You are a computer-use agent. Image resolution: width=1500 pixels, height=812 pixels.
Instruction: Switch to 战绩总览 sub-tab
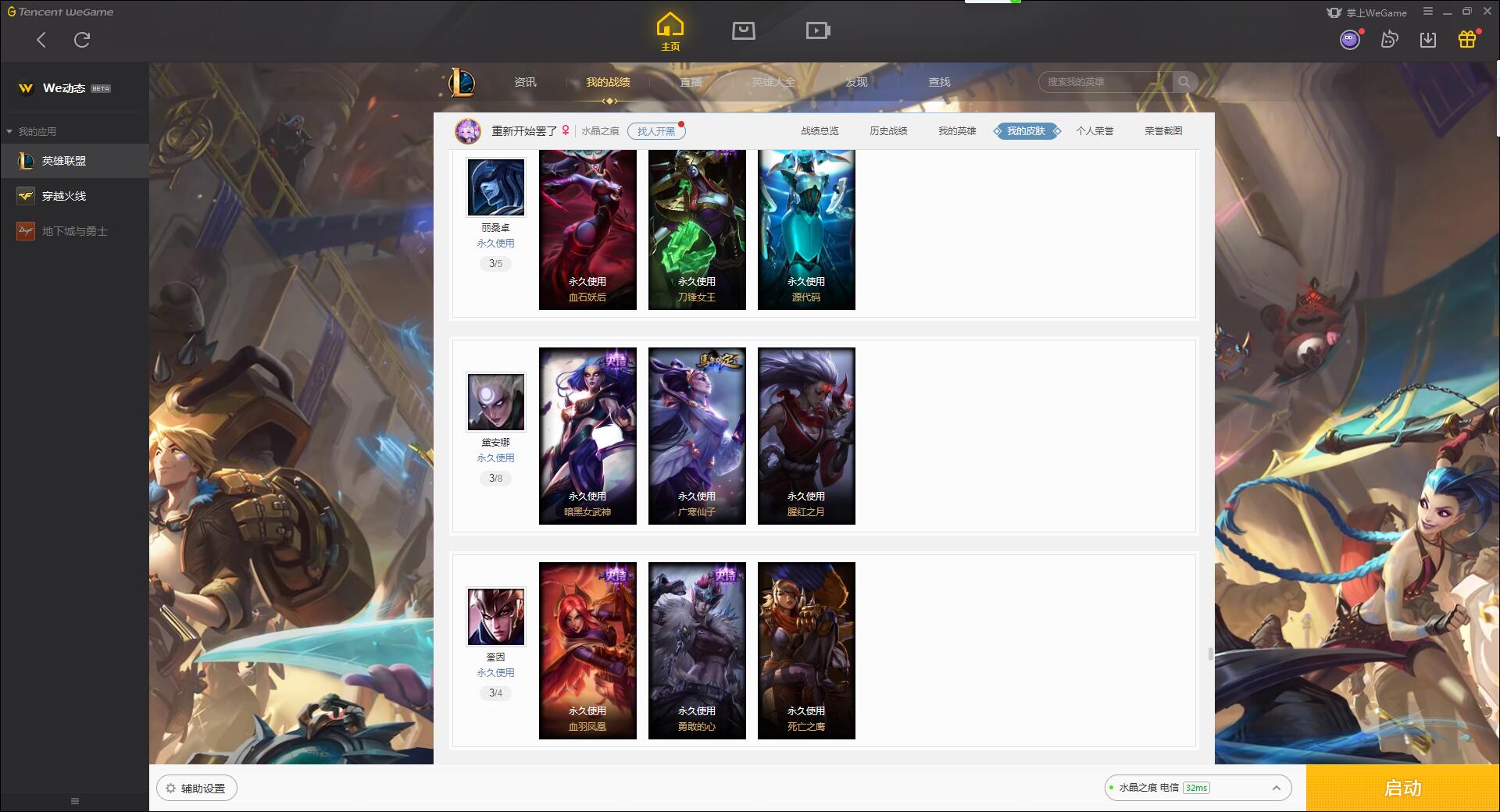820,131
